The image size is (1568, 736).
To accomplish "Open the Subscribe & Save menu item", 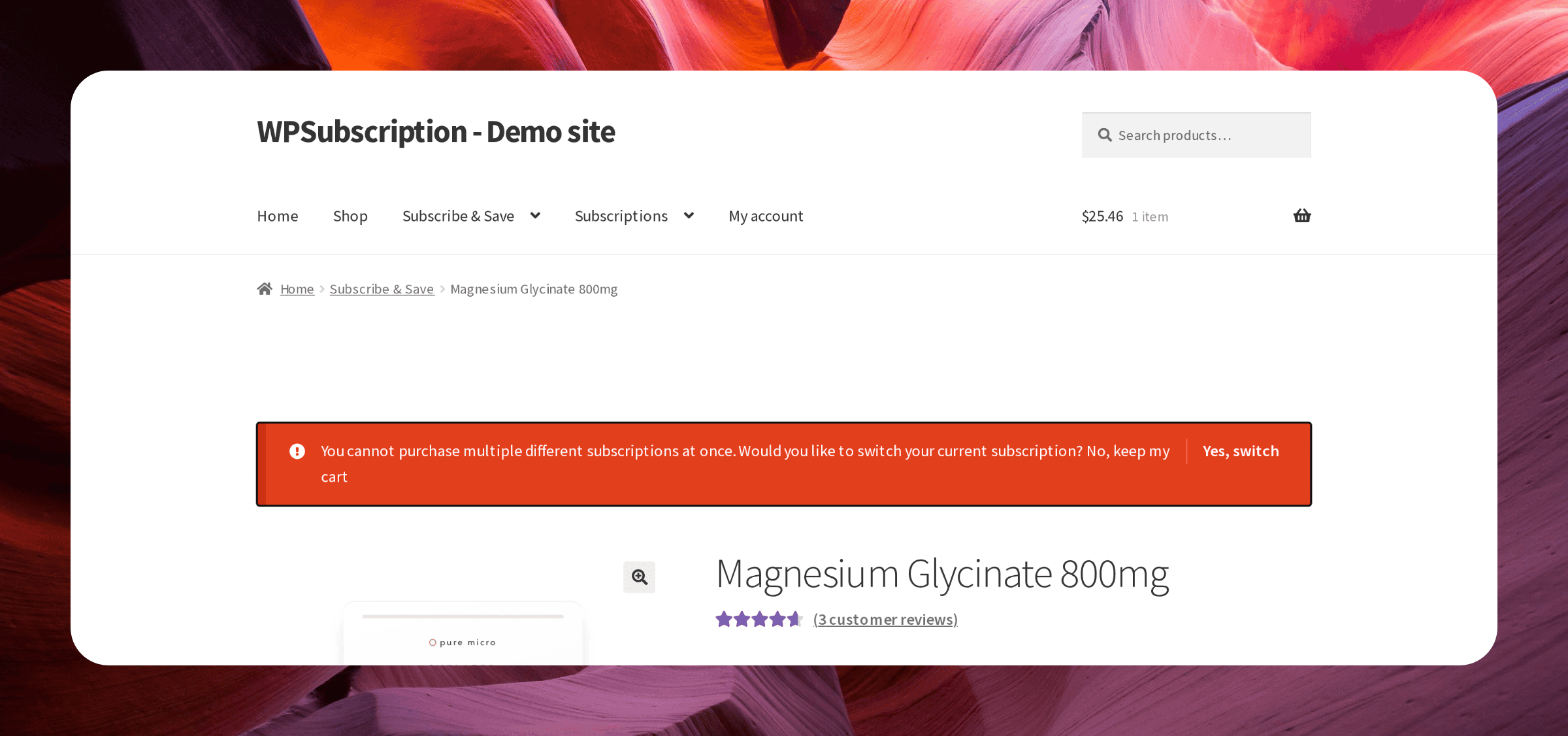I will 459,216.
